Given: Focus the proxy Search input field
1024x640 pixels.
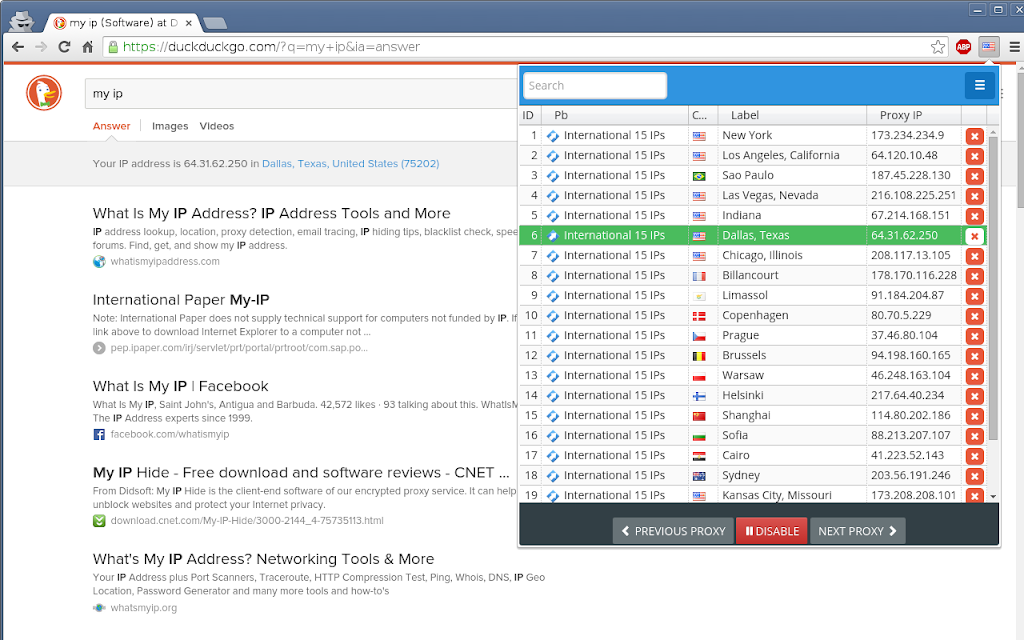Looking at the screenshot, I should pyautogui.click(x=595, y=86).
